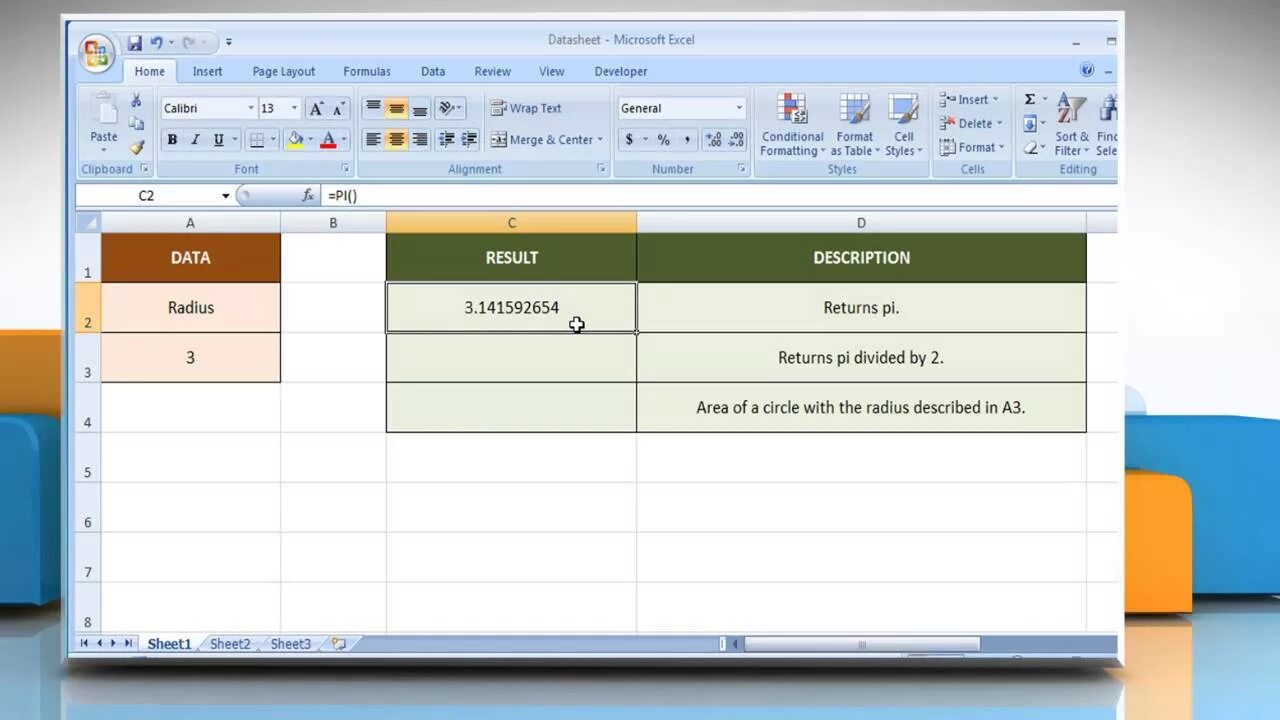Expand Paste options arrow
The image size is (1280, 720).
pyautogui.click(x=104, y=149)
